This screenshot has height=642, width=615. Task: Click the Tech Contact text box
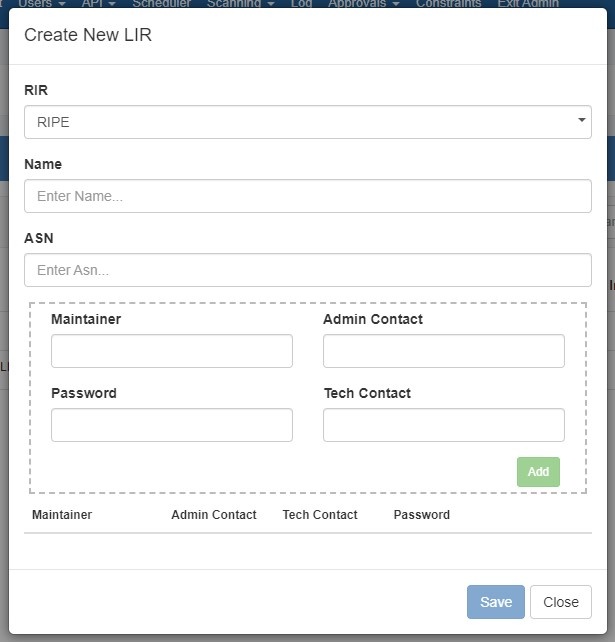point(443,425)
